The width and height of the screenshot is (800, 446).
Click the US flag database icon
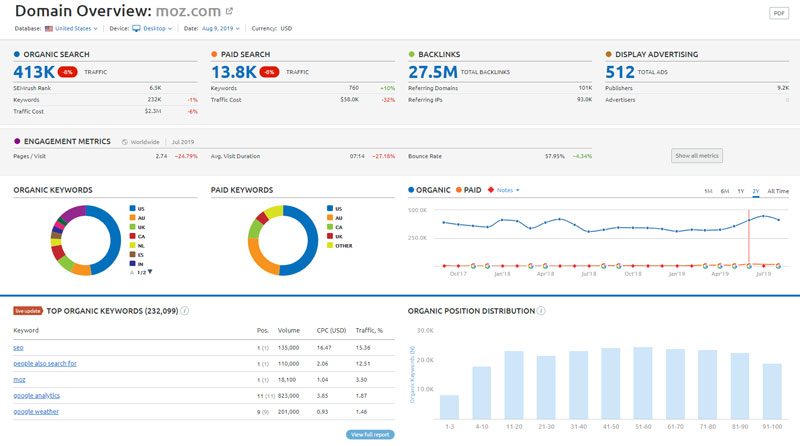click(x=49, y=29)
